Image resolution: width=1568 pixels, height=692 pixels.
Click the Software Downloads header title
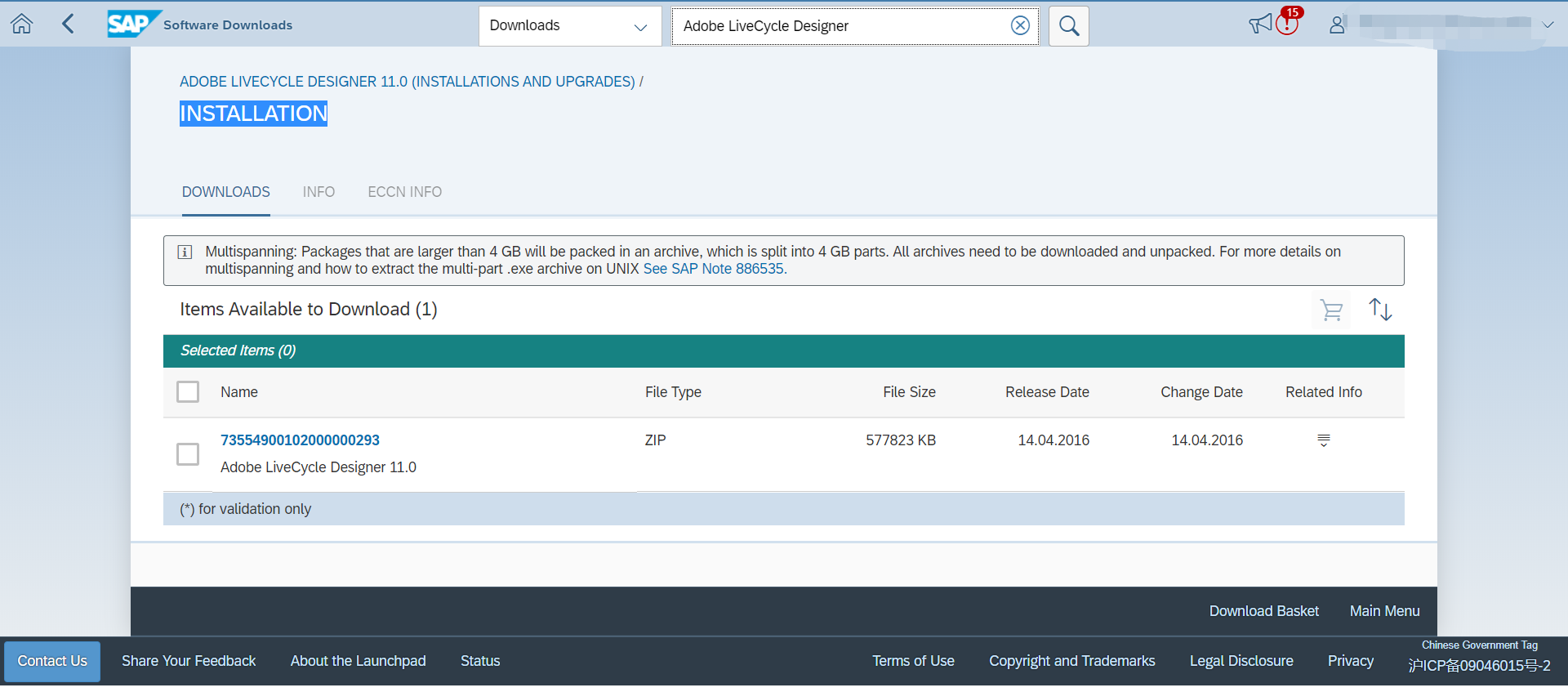[x=228, y=25]
